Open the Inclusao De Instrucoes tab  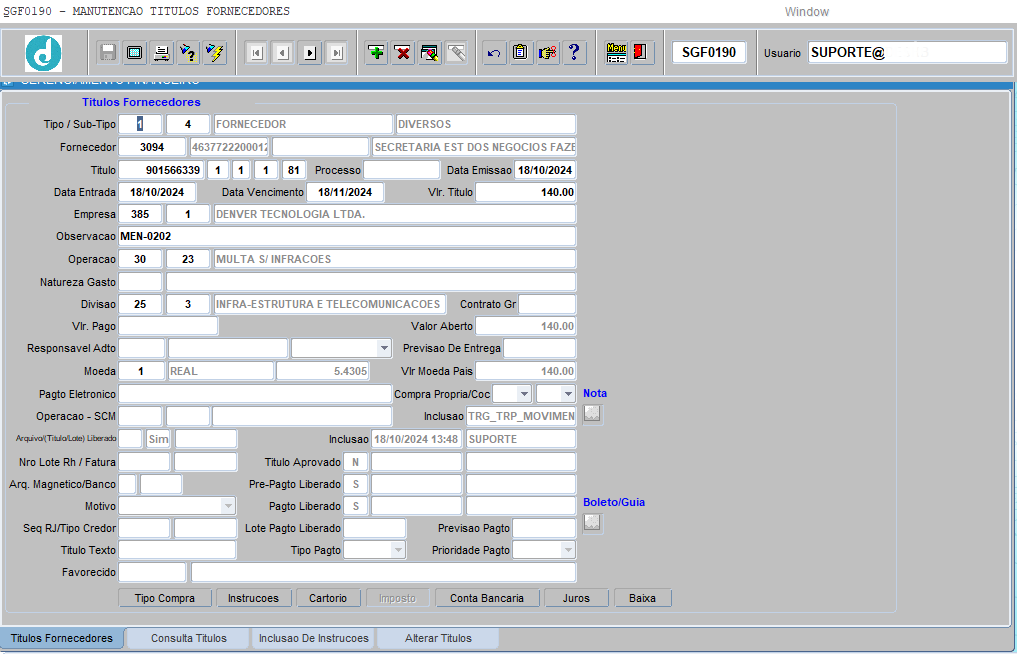pos(314,638)
